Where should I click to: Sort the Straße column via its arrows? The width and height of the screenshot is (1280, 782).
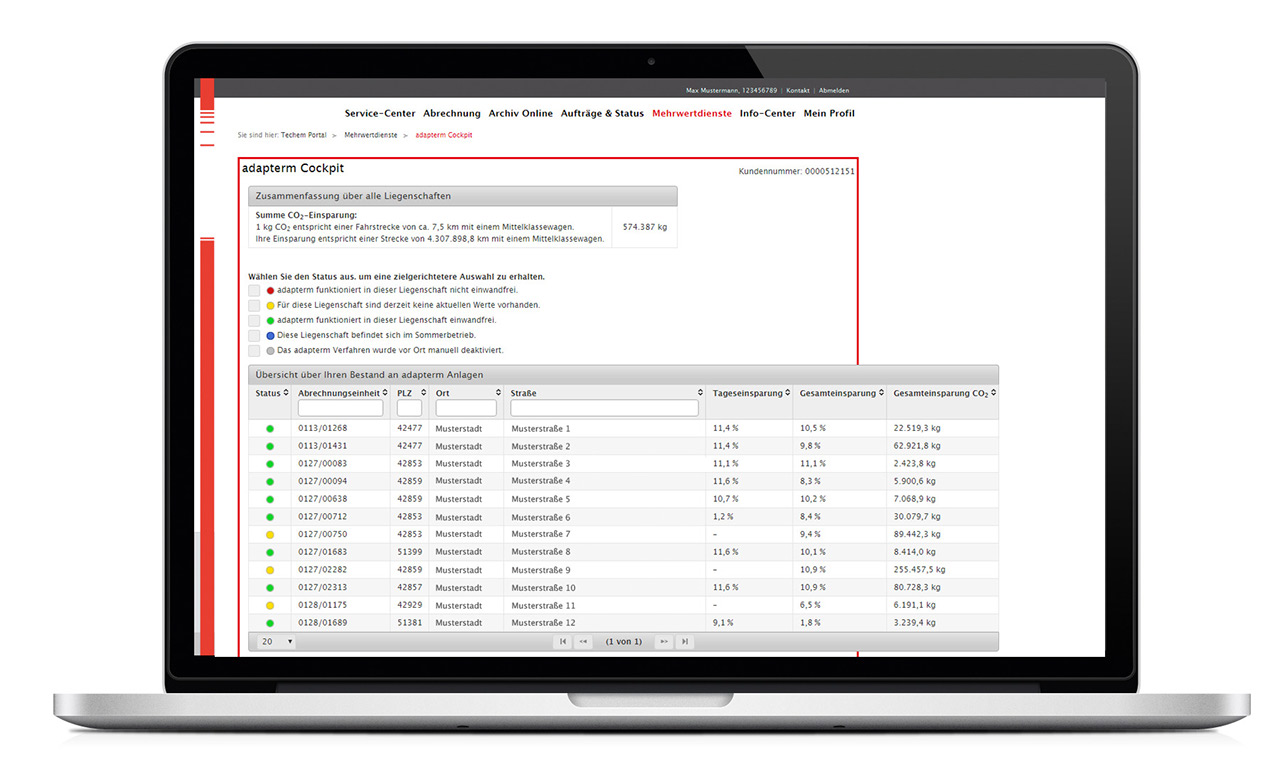tap(700, 394)
